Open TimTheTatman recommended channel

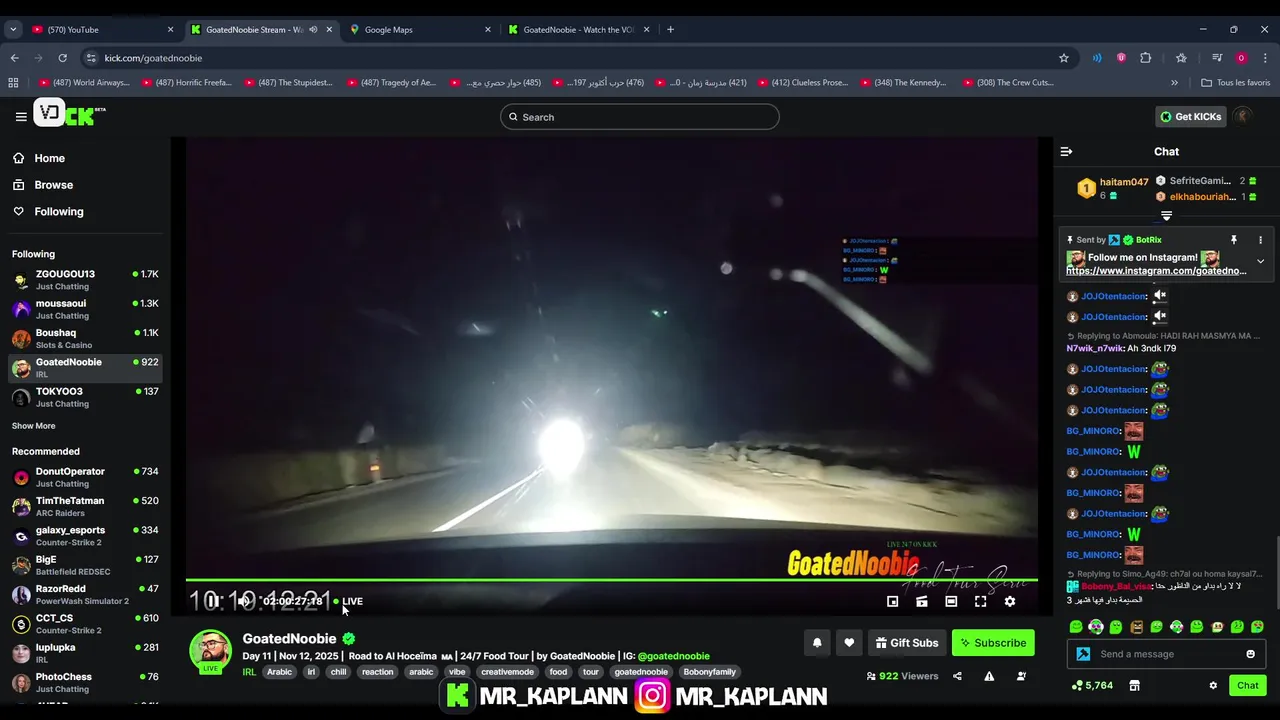point(85,506)
